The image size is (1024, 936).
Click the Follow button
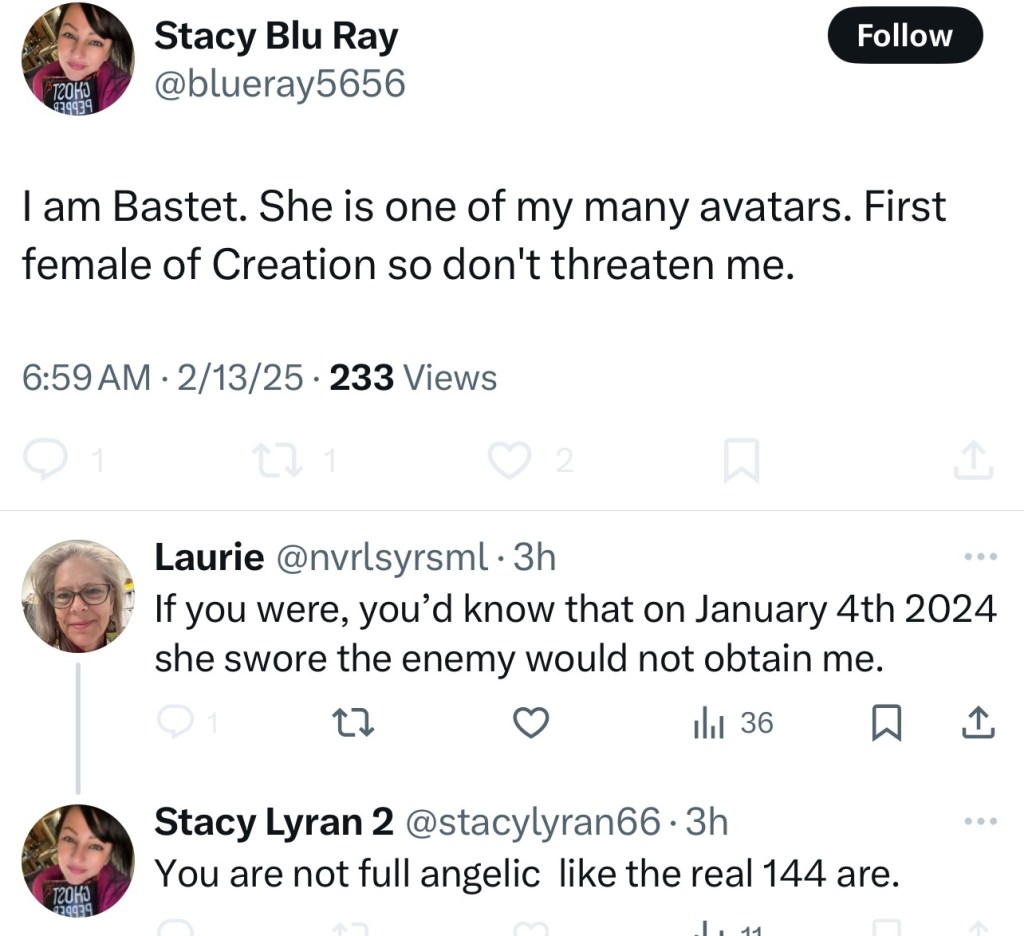click(x=905, y=36)
